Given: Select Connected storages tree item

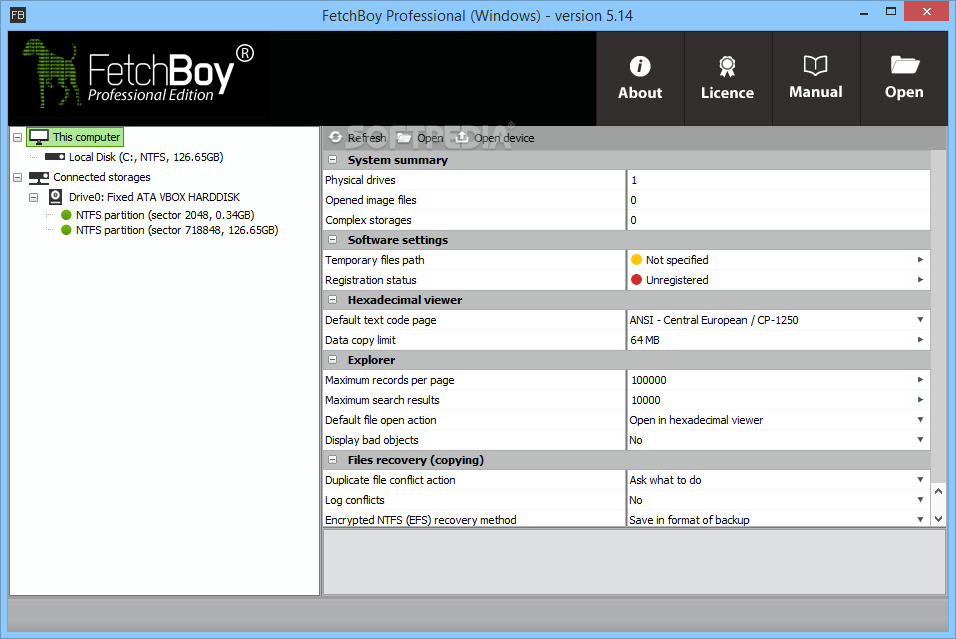Looking at the screenshot, I should click(102, 177).
